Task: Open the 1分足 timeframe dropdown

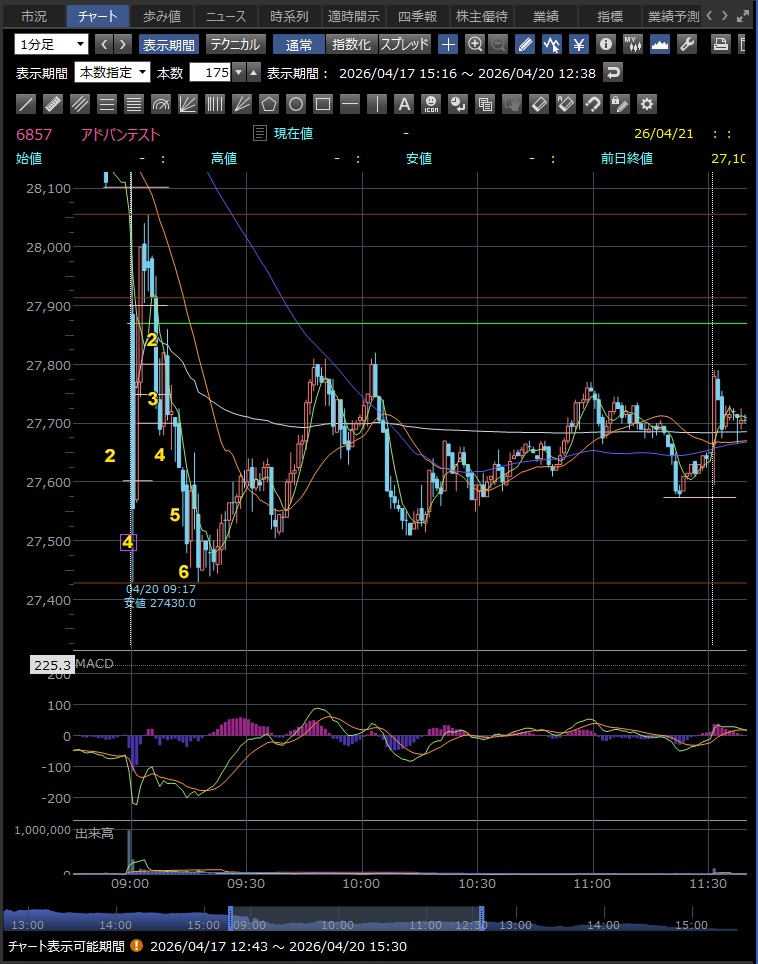Action: [52, 44]
